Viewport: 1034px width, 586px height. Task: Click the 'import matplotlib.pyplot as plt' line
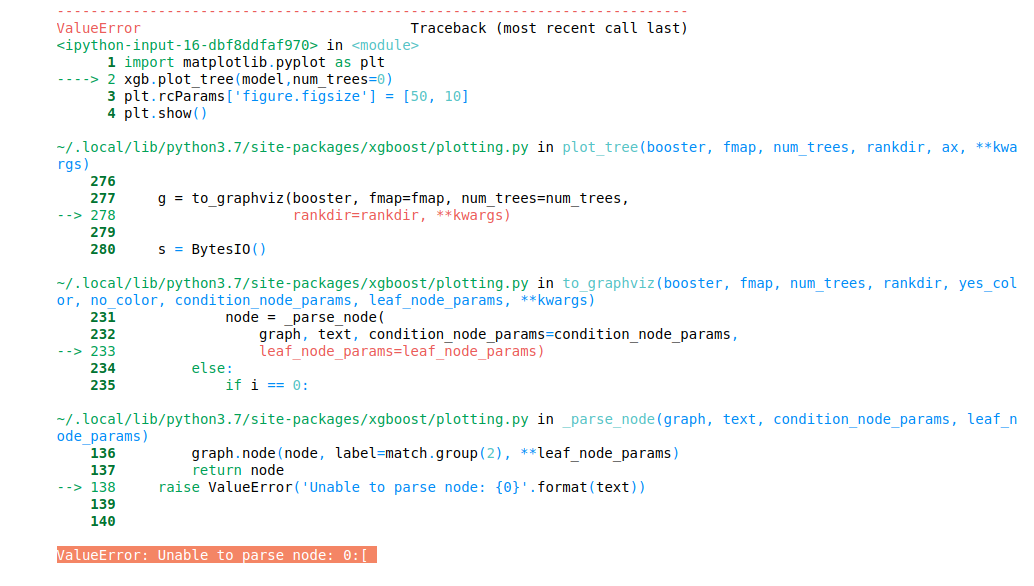(x=254, y=62)
